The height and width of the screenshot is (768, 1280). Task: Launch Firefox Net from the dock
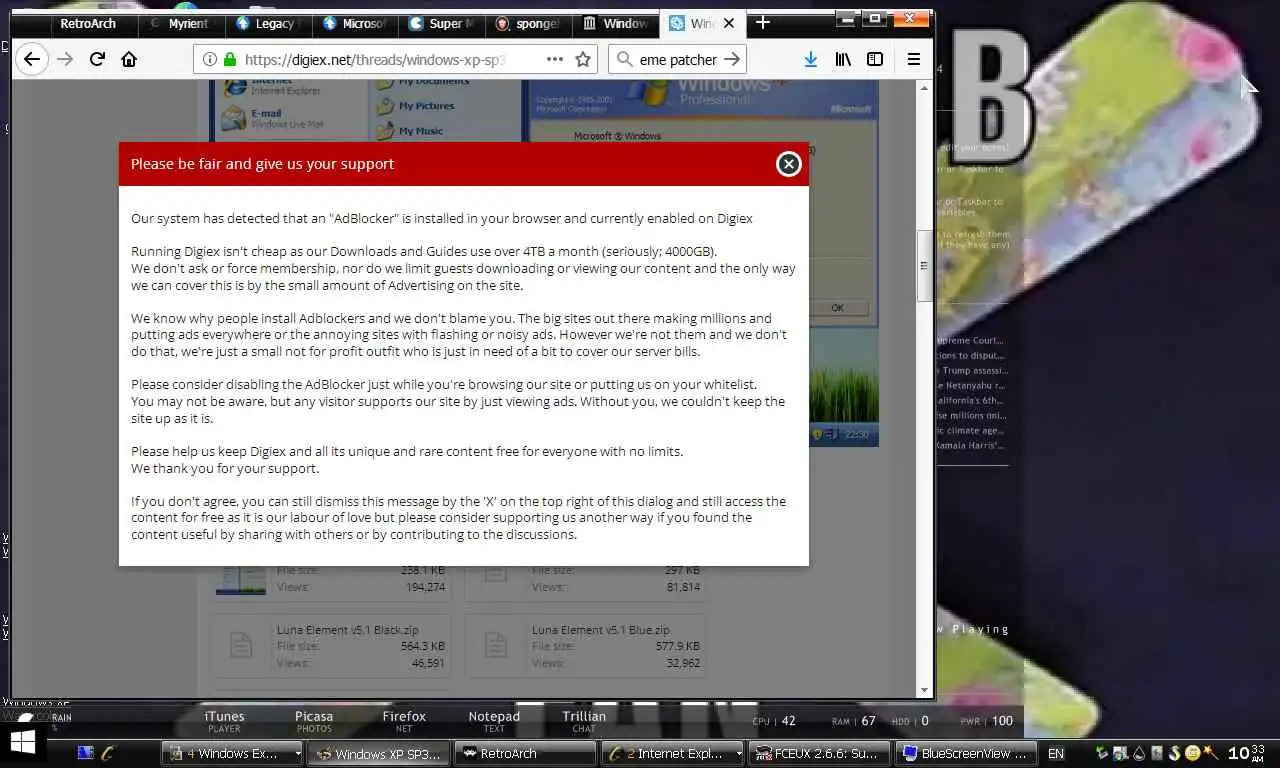pyautogui.click(x=404, y=721)
